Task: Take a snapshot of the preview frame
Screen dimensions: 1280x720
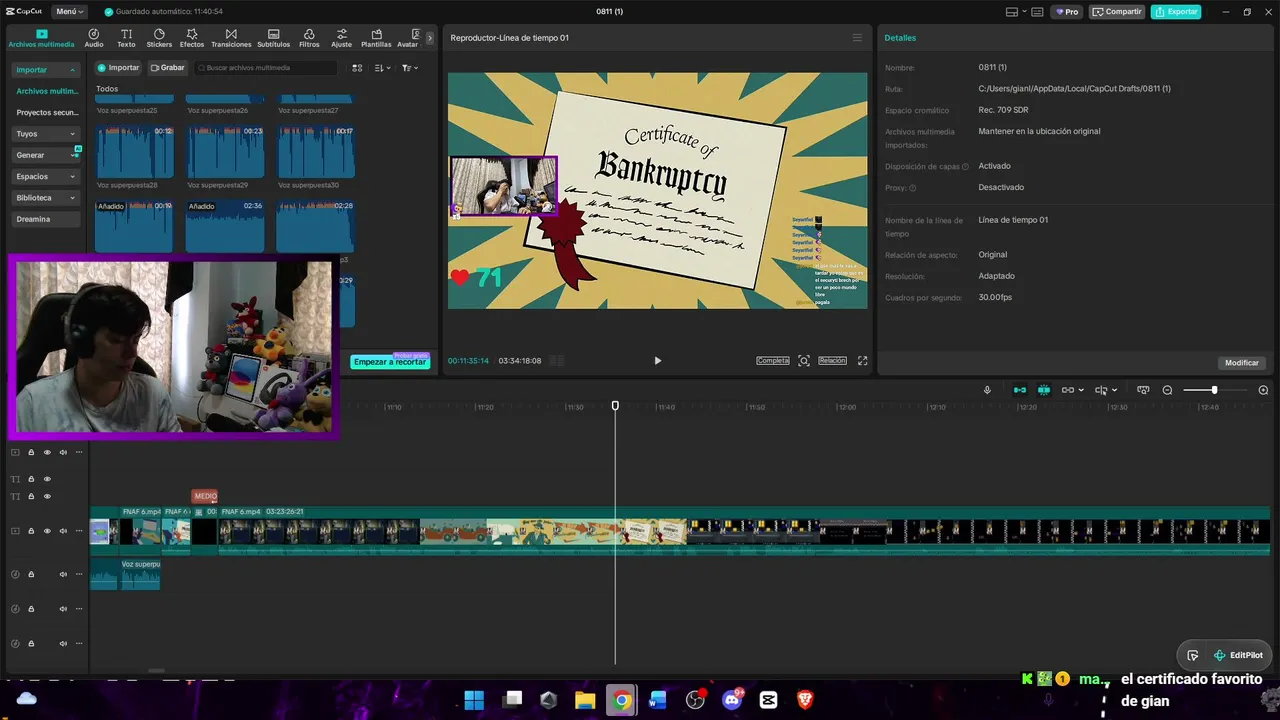Action: [x=804, y=361]
